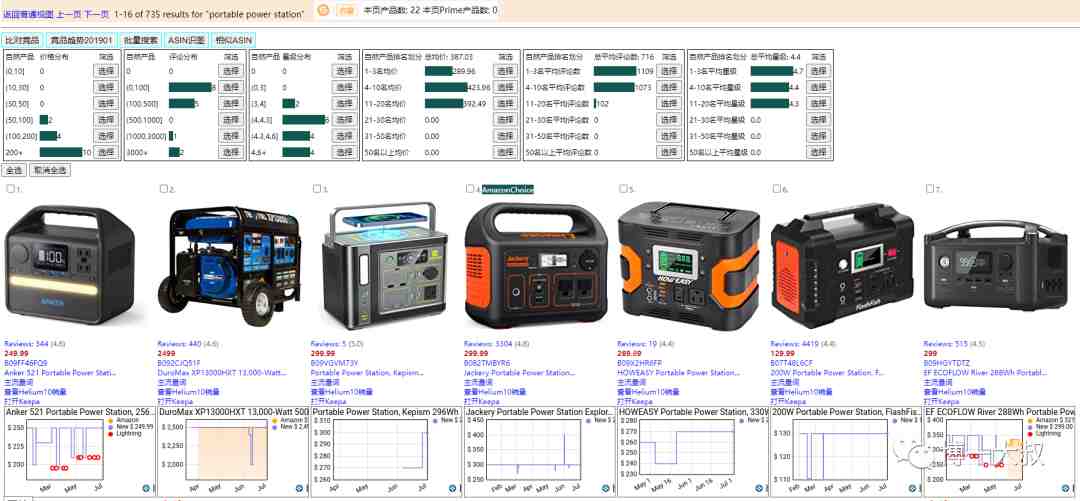
Task: Open ASIN link B09FF46FQ9
Action: (26, 362)
